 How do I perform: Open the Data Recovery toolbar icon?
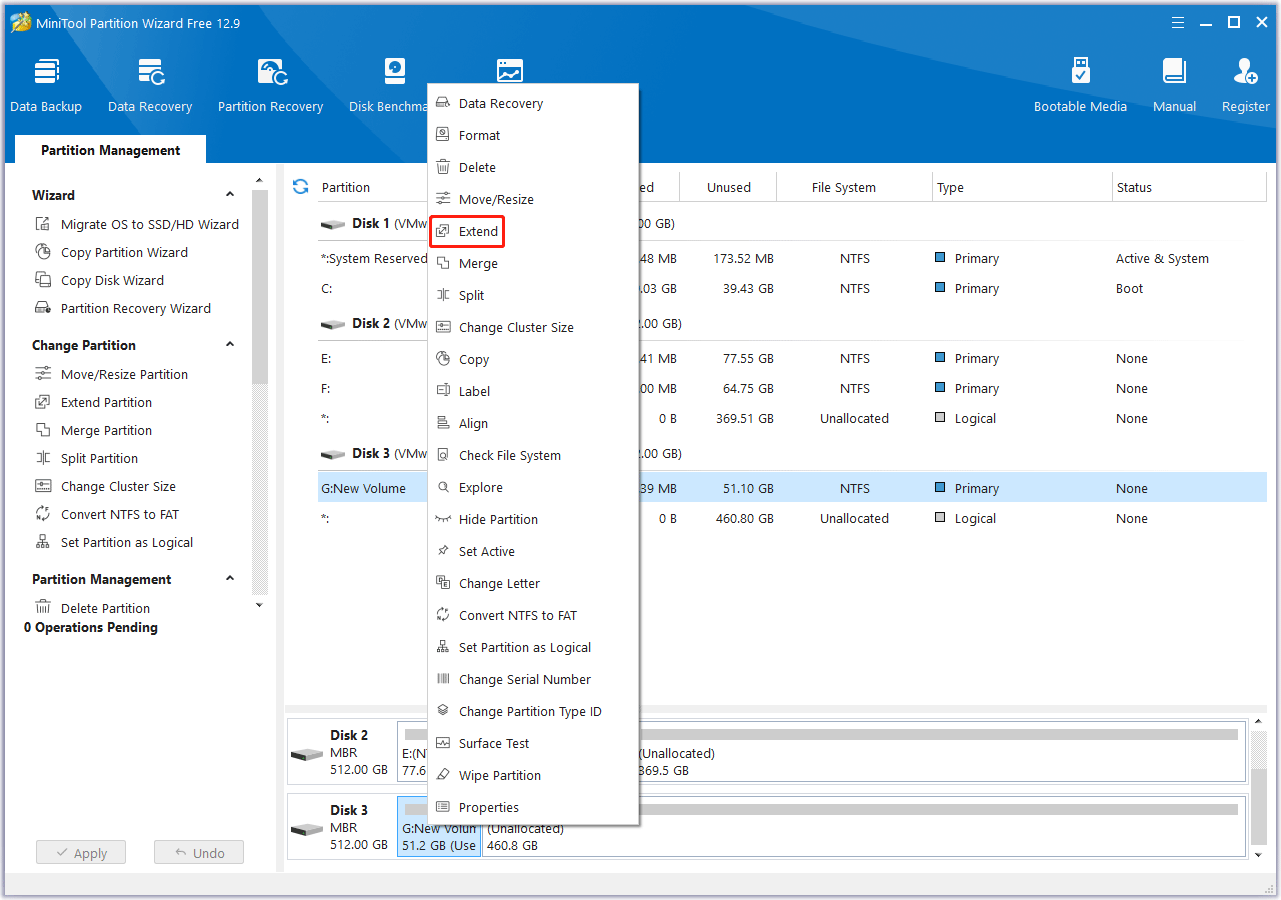(x=150, y=86)
